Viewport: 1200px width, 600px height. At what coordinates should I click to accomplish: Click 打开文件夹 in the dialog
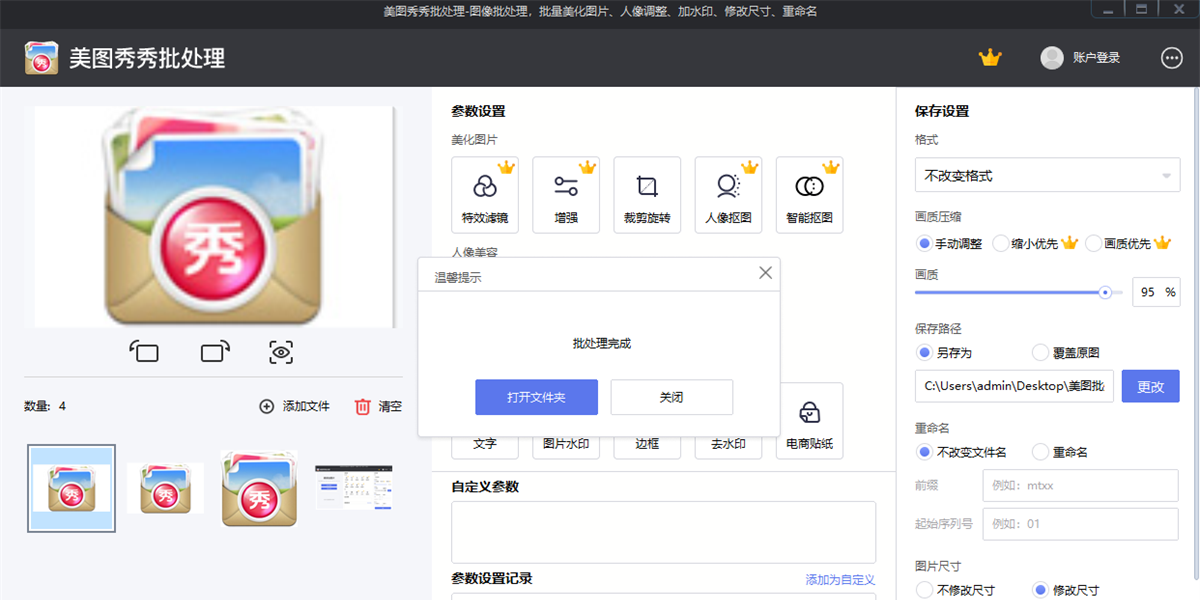coord(536,397)
